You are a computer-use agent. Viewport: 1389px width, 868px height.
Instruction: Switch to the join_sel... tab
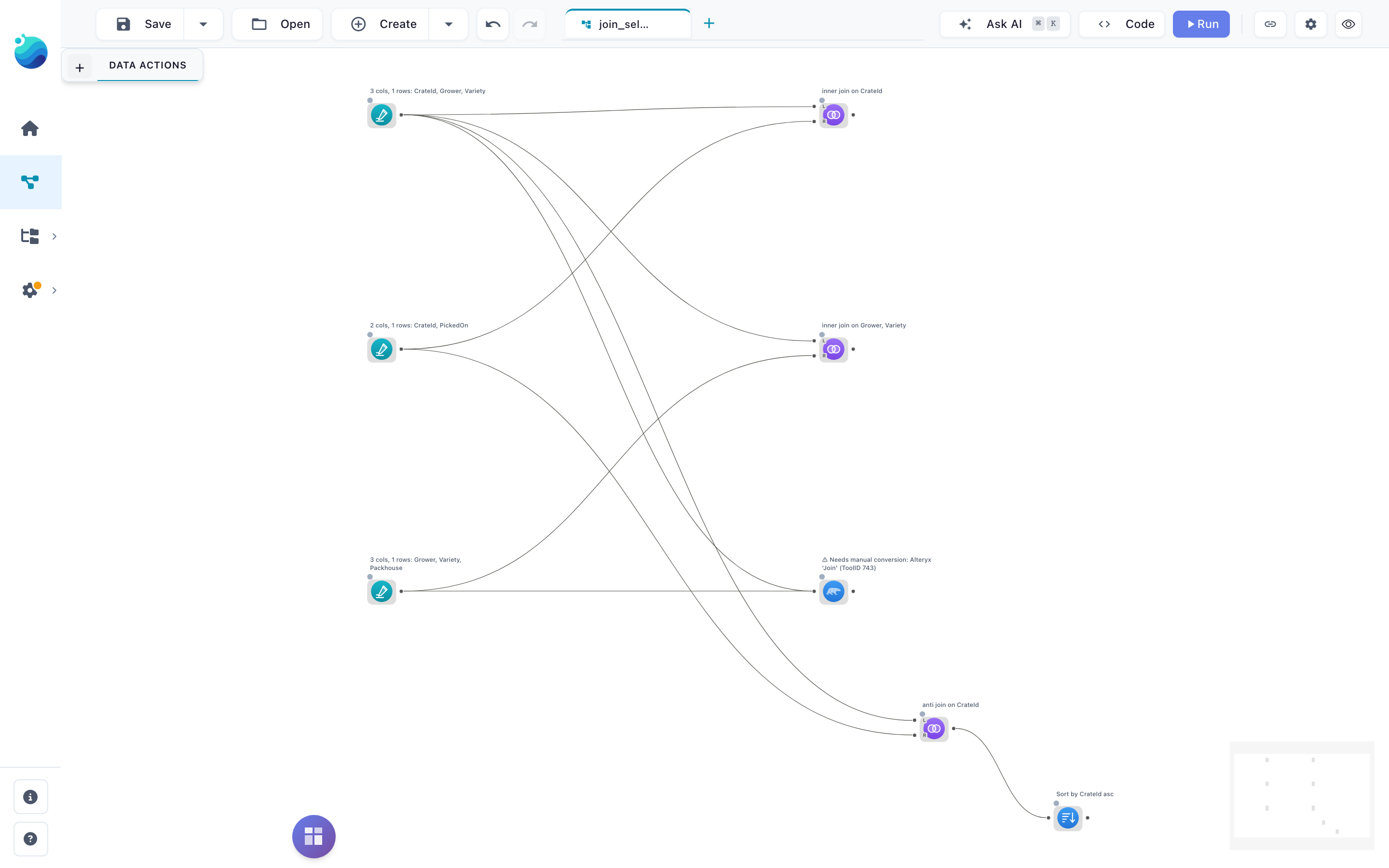628,24
